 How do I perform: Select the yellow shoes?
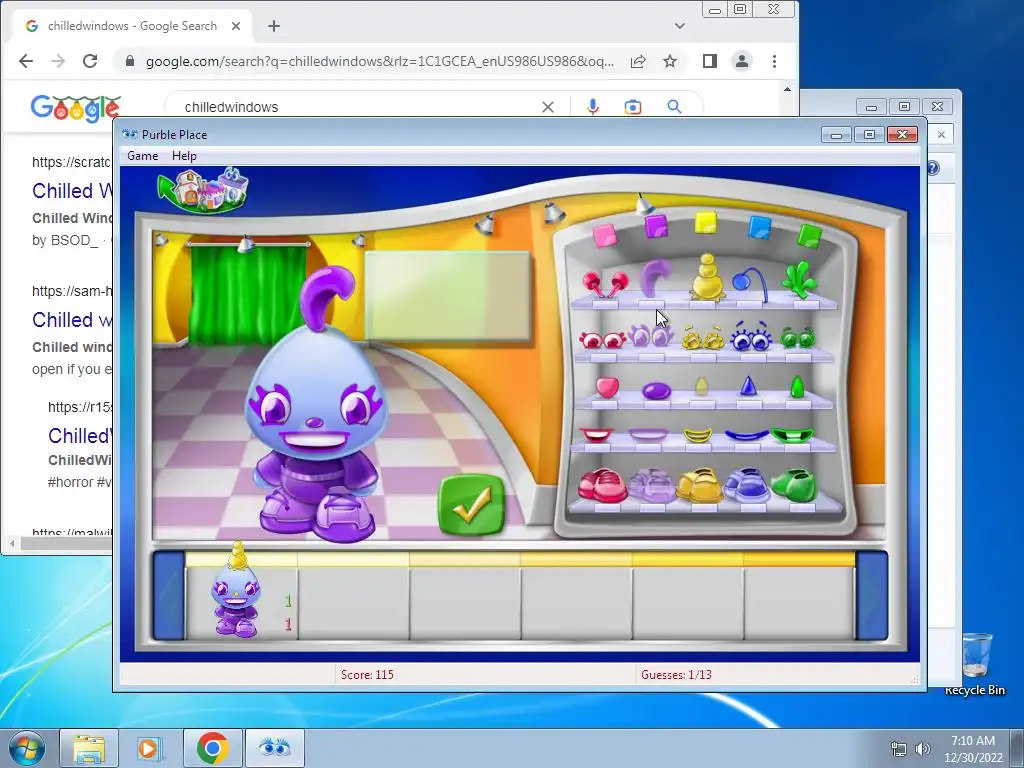(x=699, y=485)
